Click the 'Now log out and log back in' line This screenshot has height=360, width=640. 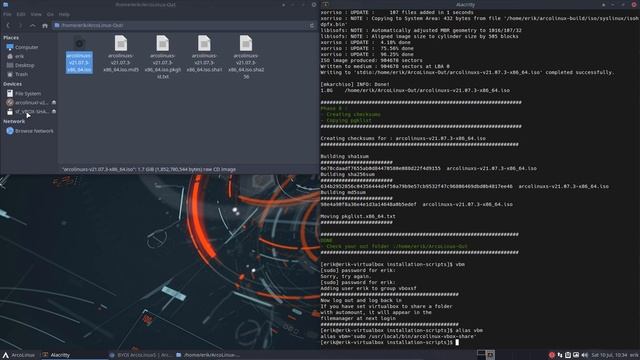click(x=361, y=300)
